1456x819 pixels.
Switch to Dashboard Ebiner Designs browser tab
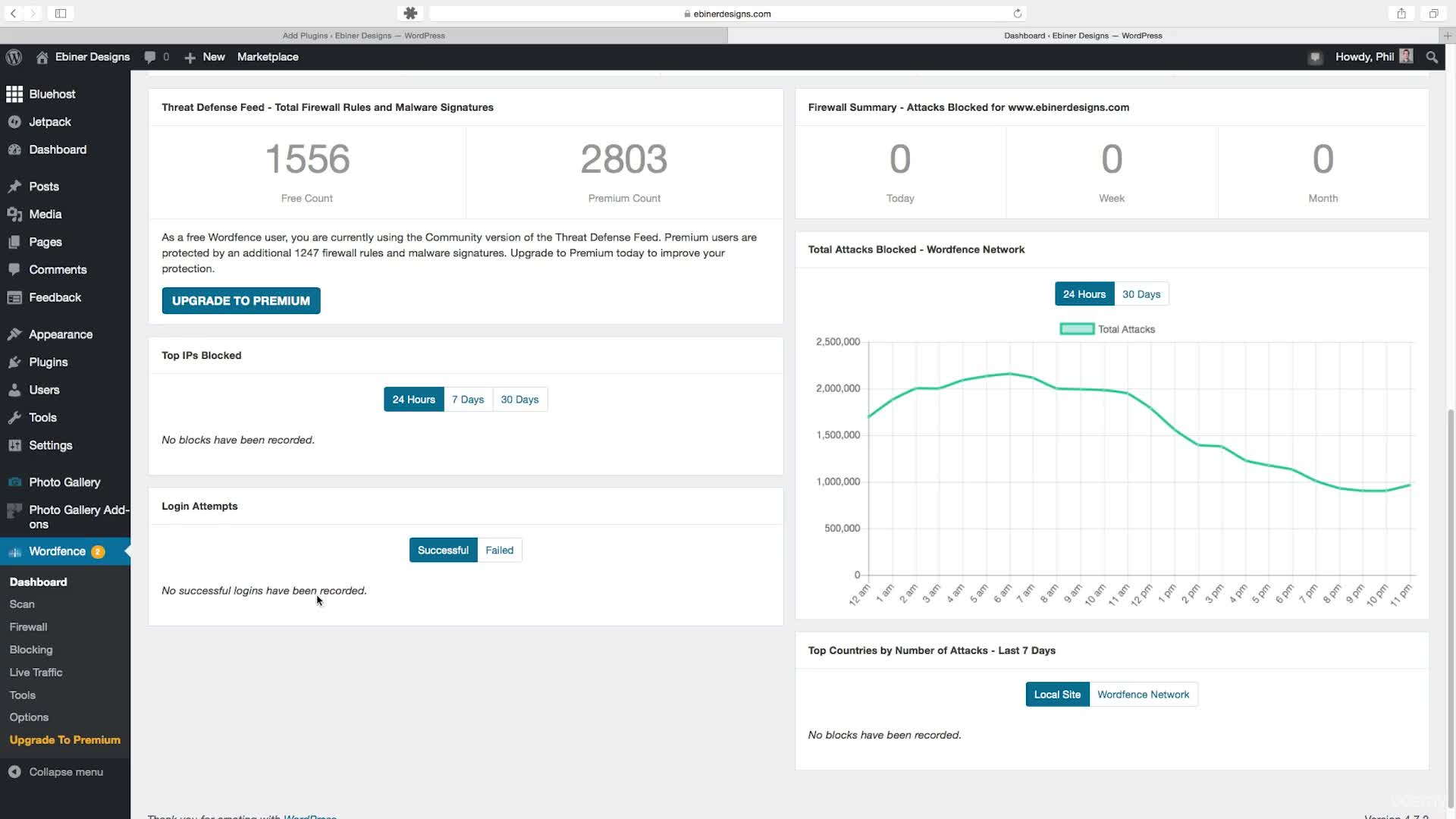tap(1083, 36)
